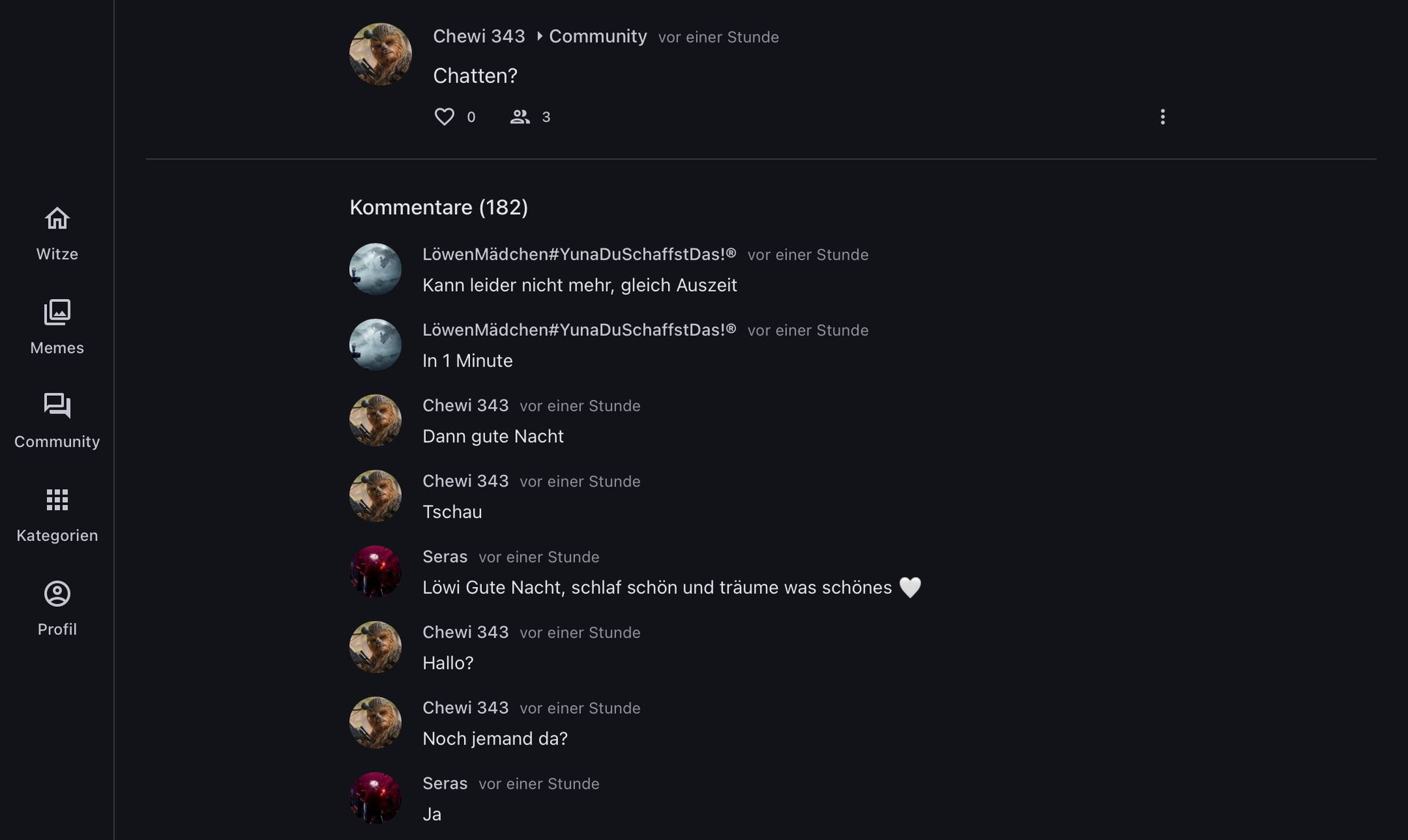Click the Witze menu label

57,254
